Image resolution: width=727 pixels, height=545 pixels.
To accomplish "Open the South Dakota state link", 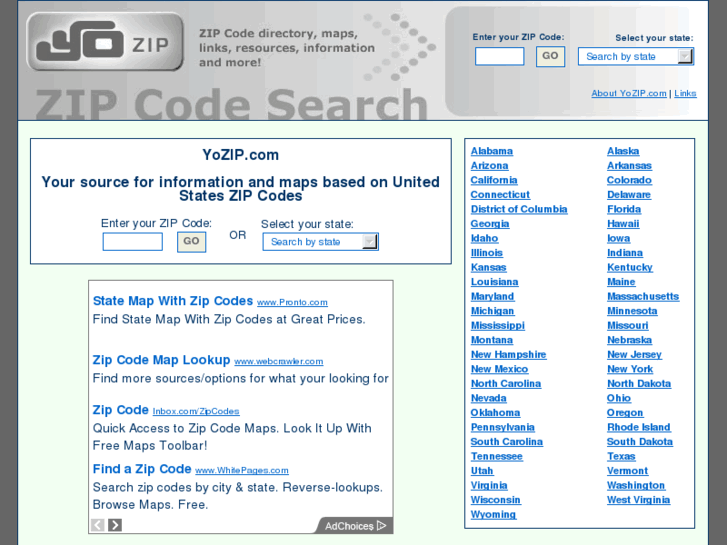I will (640, 442).
